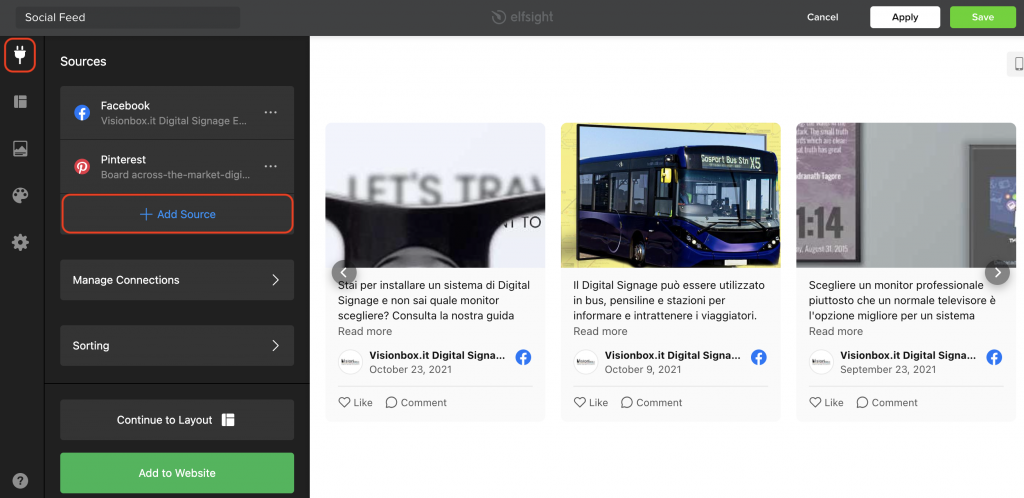Click Add to Website button

(177, 473)
